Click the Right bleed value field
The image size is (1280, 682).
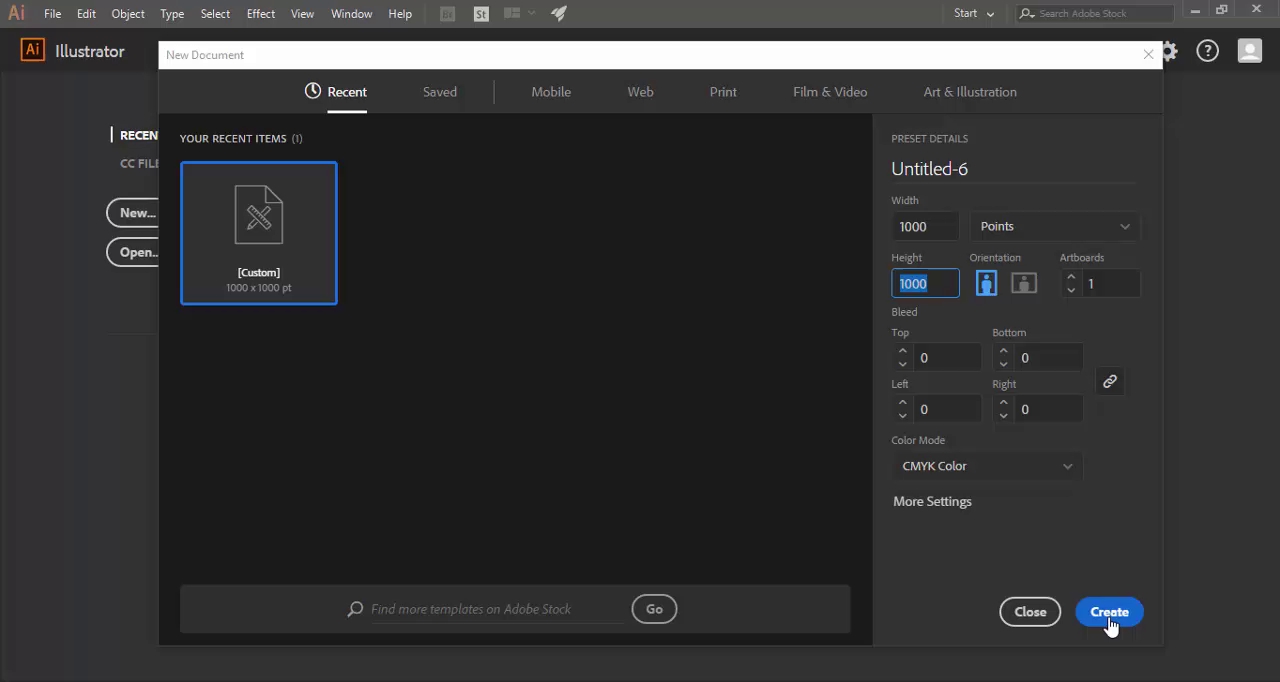click(1049, 410)
